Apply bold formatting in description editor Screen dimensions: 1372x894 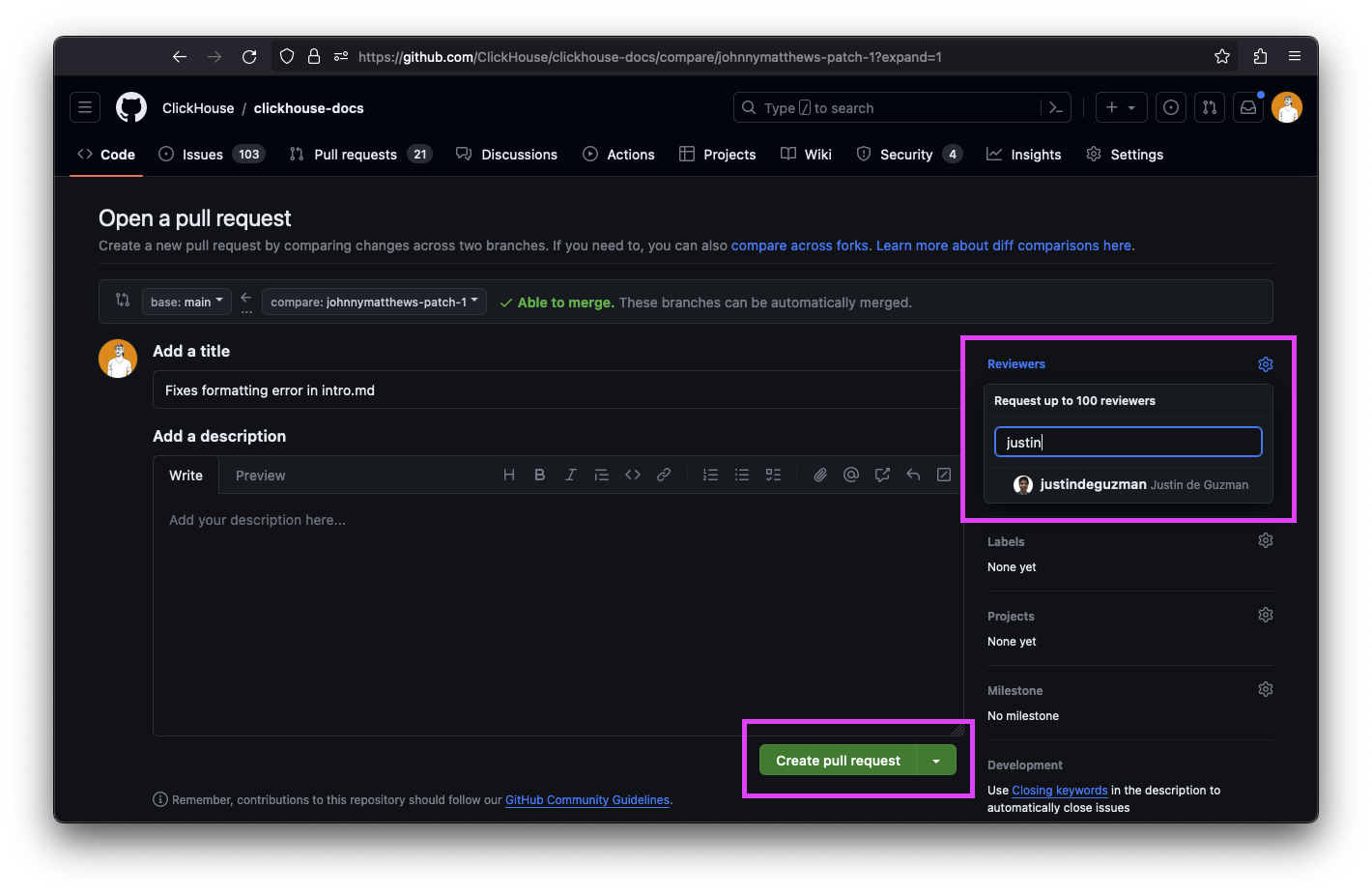point(540,475)
